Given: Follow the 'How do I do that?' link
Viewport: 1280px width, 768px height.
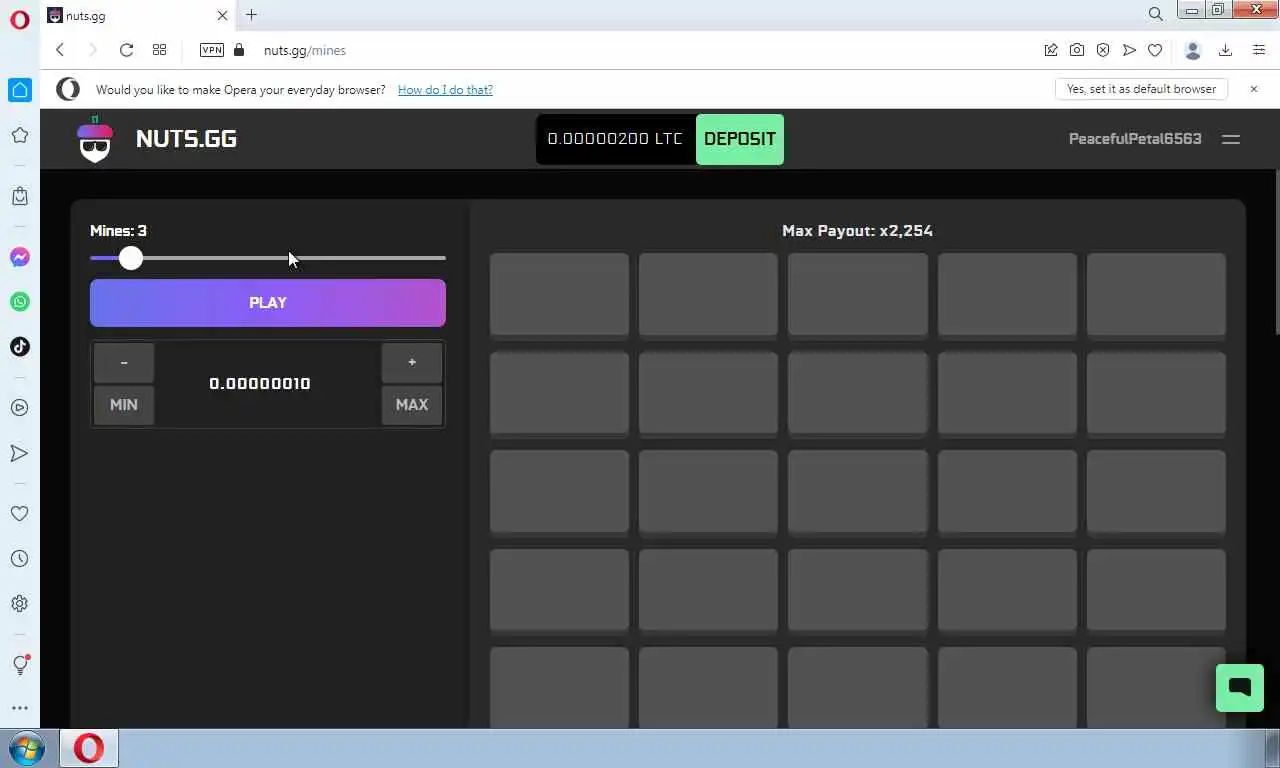Looking at the screenshot, I should 445,90.
